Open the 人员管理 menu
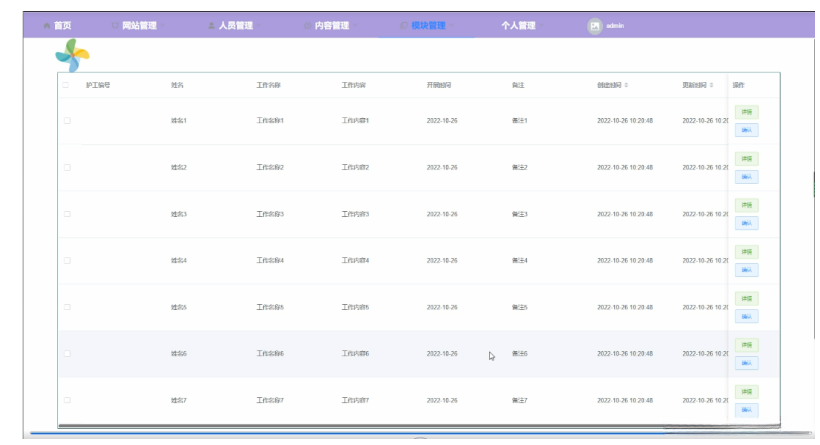The image size is (820, 445). pyautogui.click(x=235, y=26)
